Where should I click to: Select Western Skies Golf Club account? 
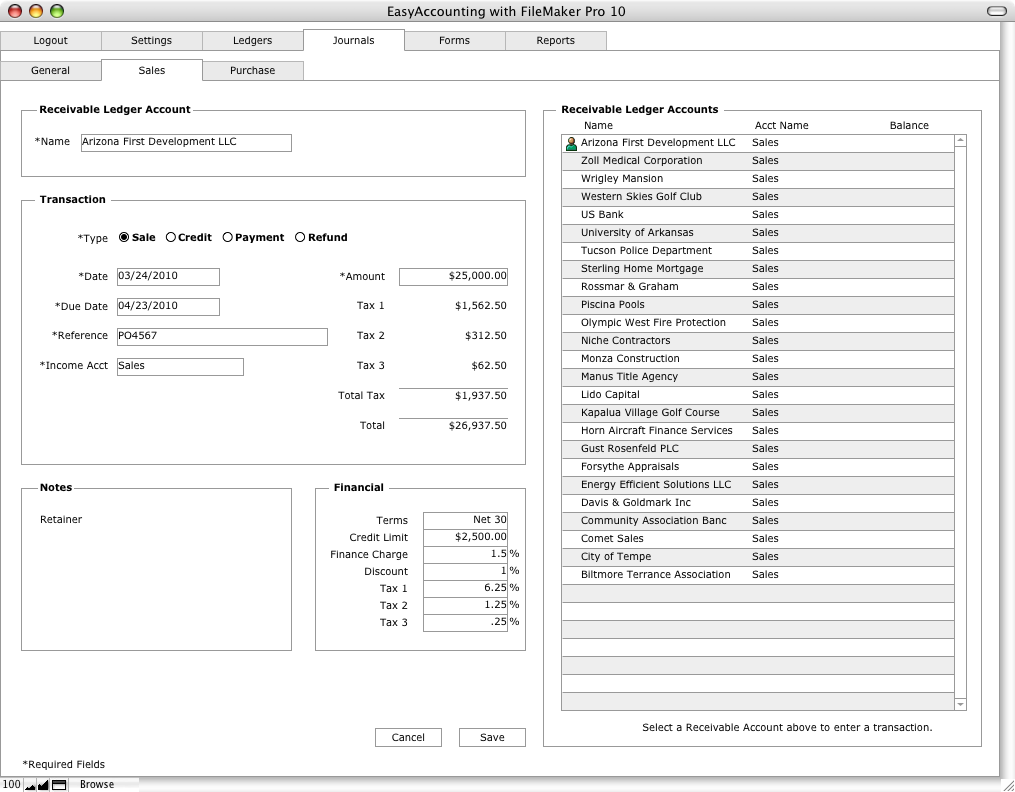(x=758, y=197)
